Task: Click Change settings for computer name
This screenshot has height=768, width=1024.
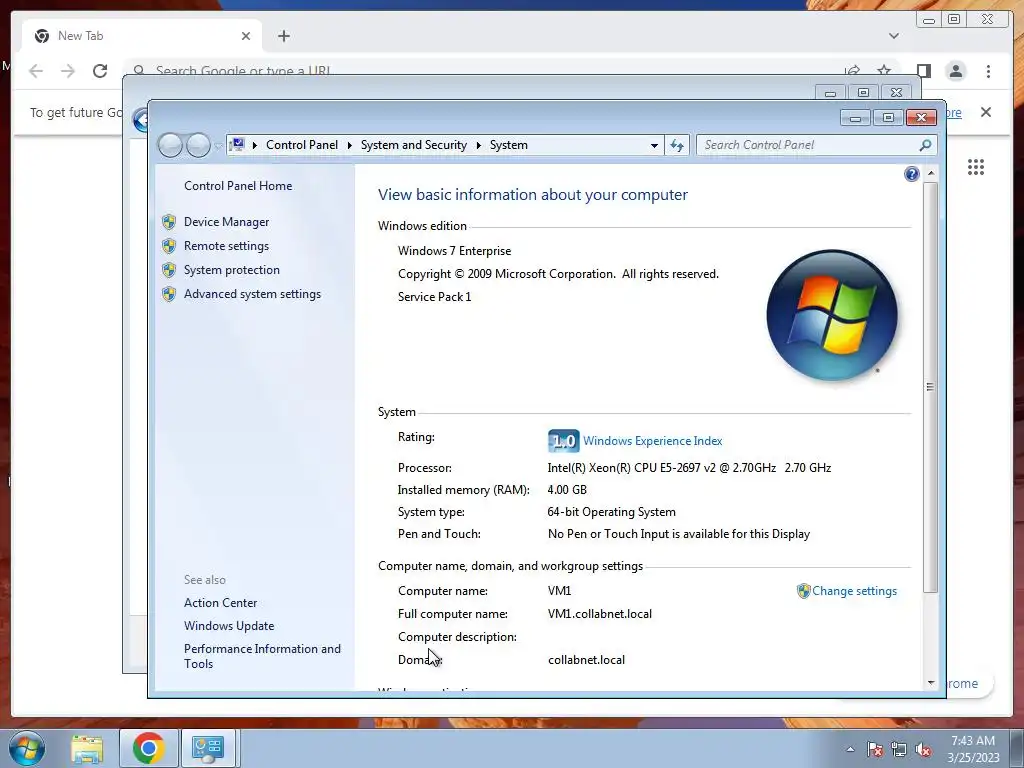Action: pyautogui.click(x=854, y=591)
